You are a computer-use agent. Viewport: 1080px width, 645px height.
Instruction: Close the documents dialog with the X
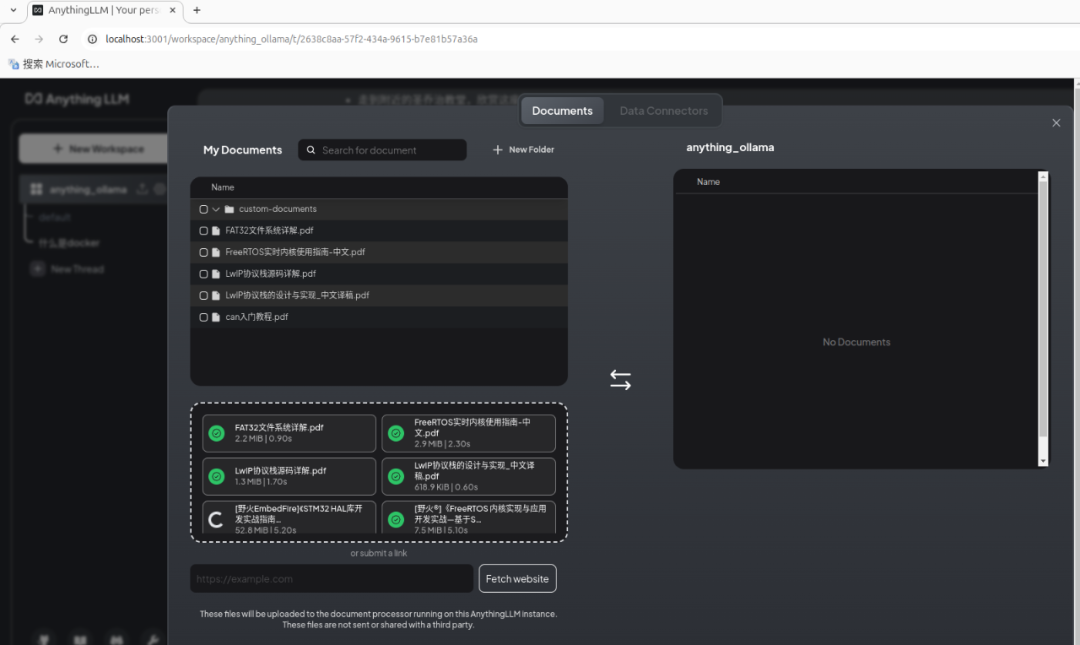pos(1056,123)
